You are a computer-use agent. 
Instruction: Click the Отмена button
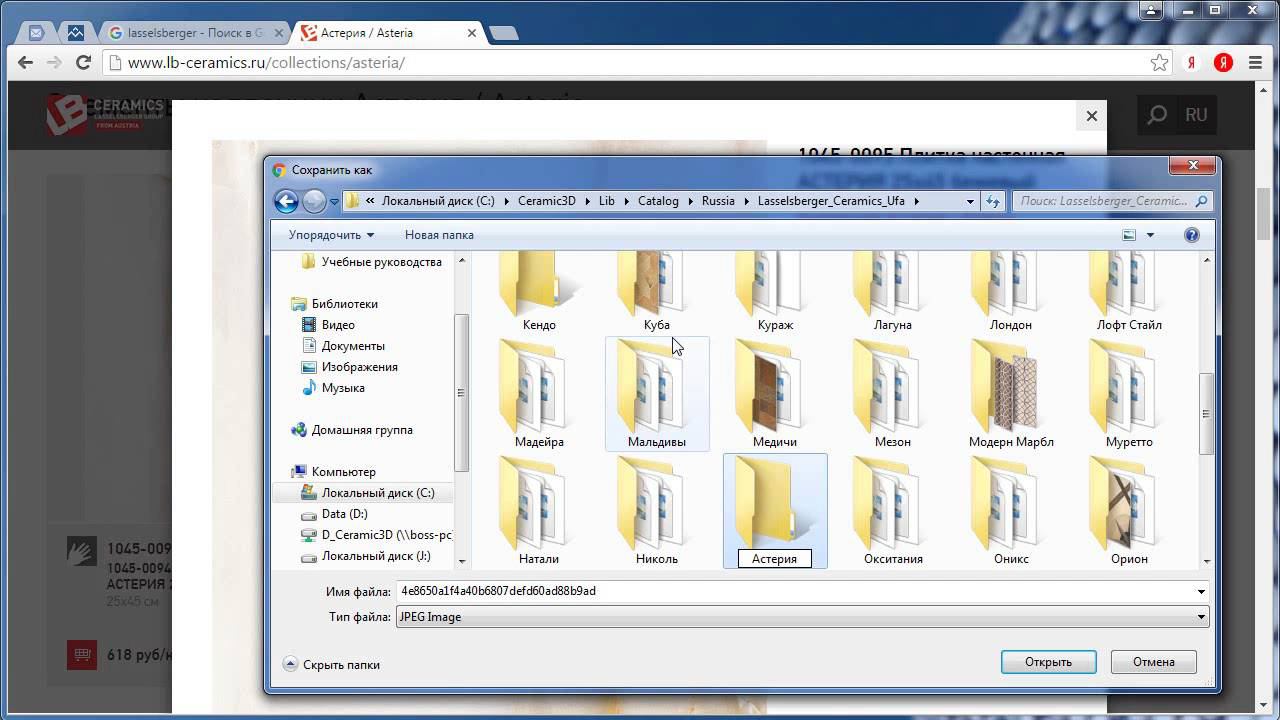click(x=1154, y=662)
